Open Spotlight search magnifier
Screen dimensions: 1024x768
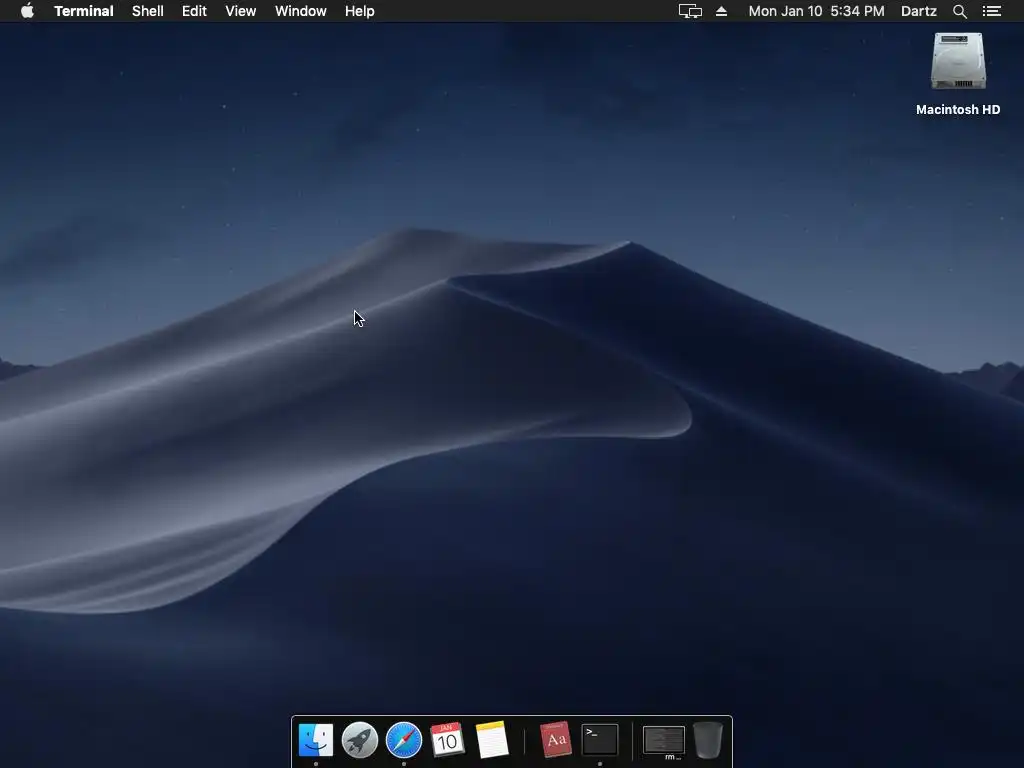[x=960, y=11]
